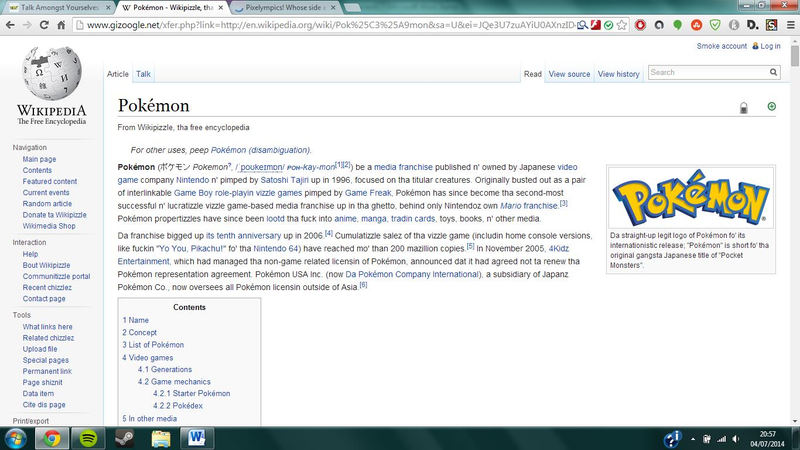This screenshot has width=800, height=450.
Task: Click Cite dis page link
Action: tap(44, 405)
